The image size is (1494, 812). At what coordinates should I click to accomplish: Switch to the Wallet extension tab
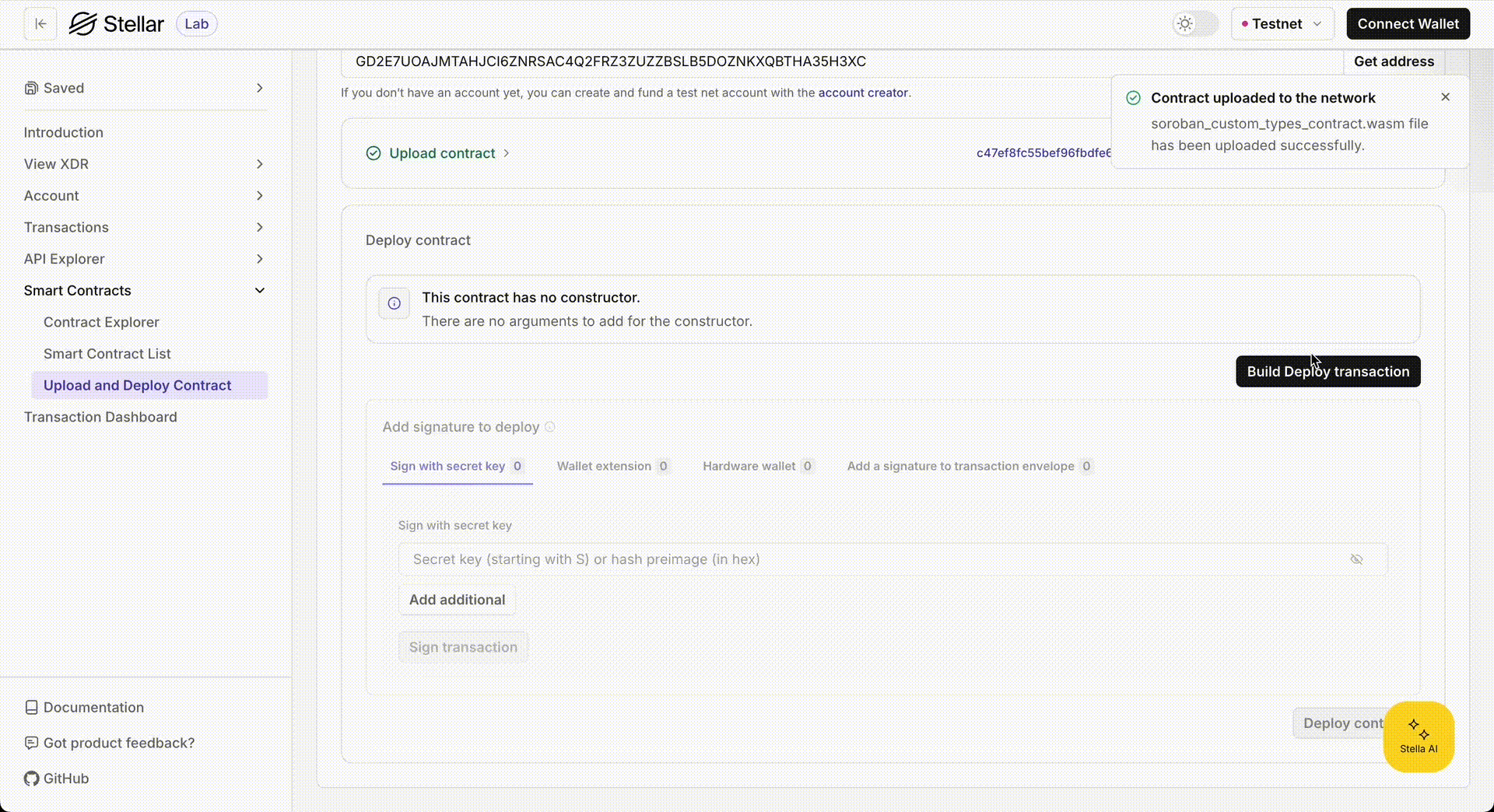[x=606, y=466]
